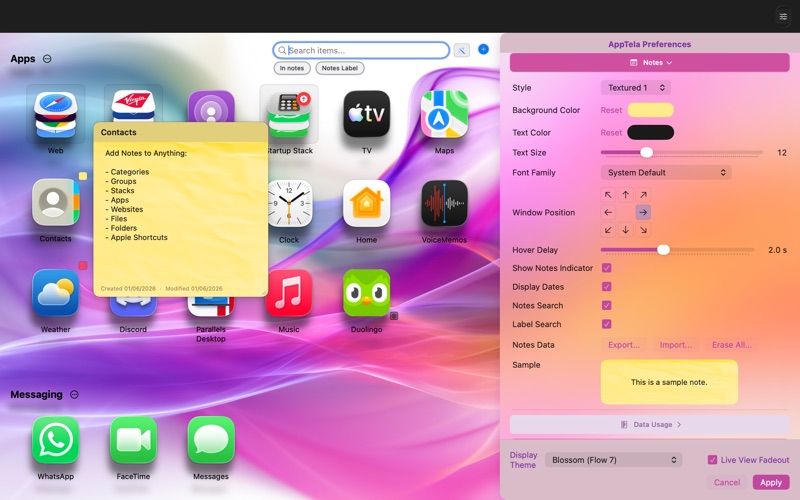
Task: Click the Search items field
Action: point(361,50)
